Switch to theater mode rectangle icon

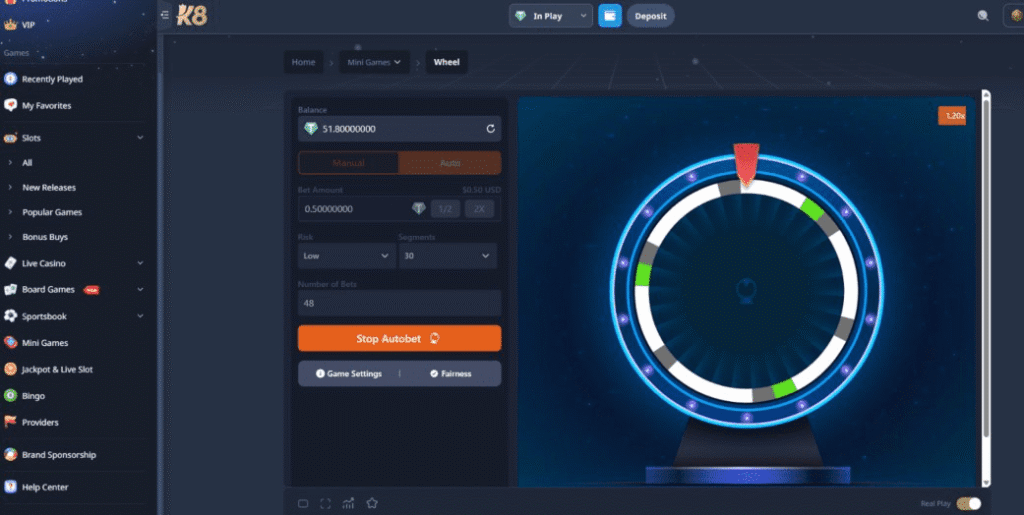coord(303,503)
